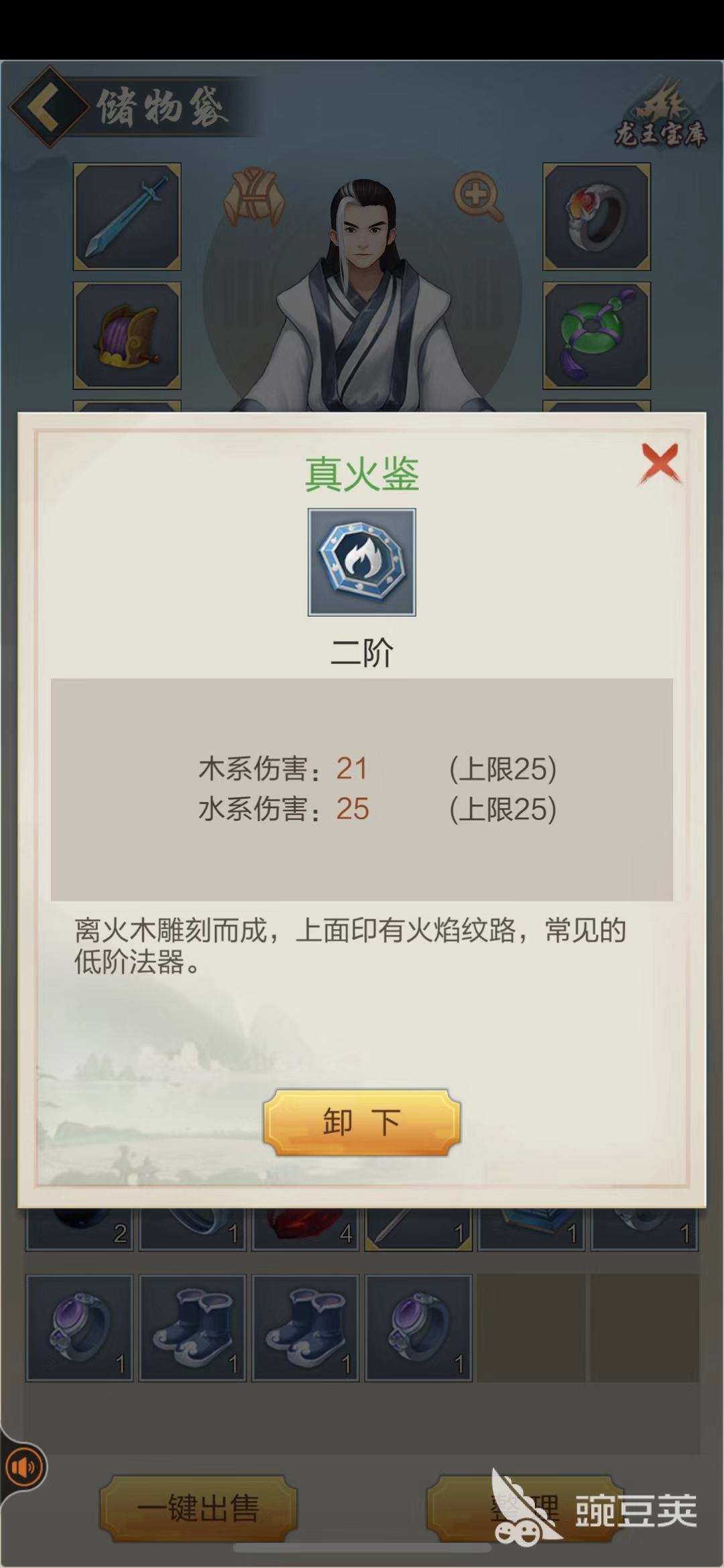Select the first purple gem ring
The image size is (724, 1568).
[79, 1328]
